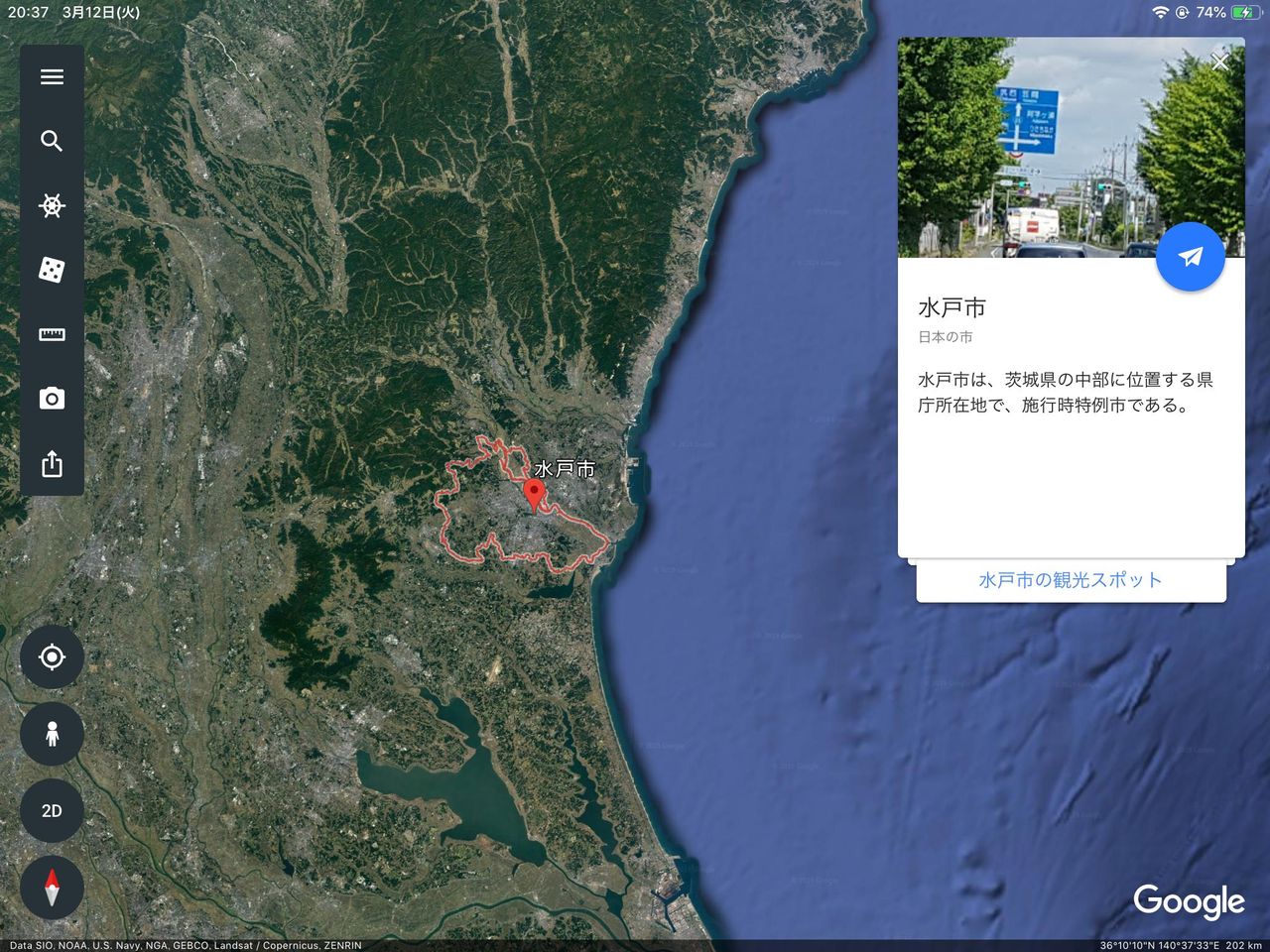
Task: Fly to 水戸市 with paper plane button
Action: point(1191,257)
